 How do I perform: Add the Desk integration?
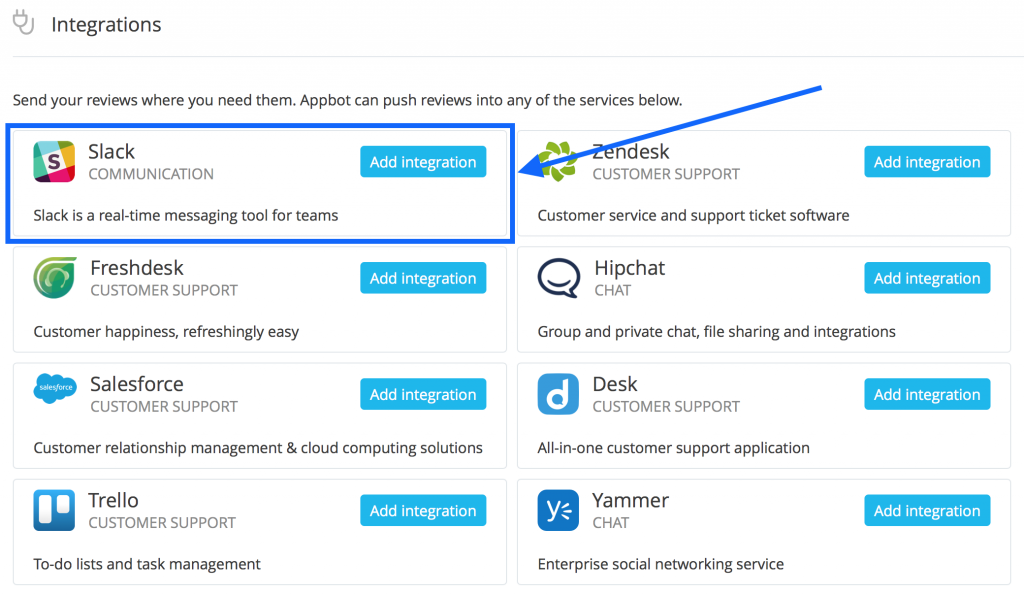pos(927,394)
